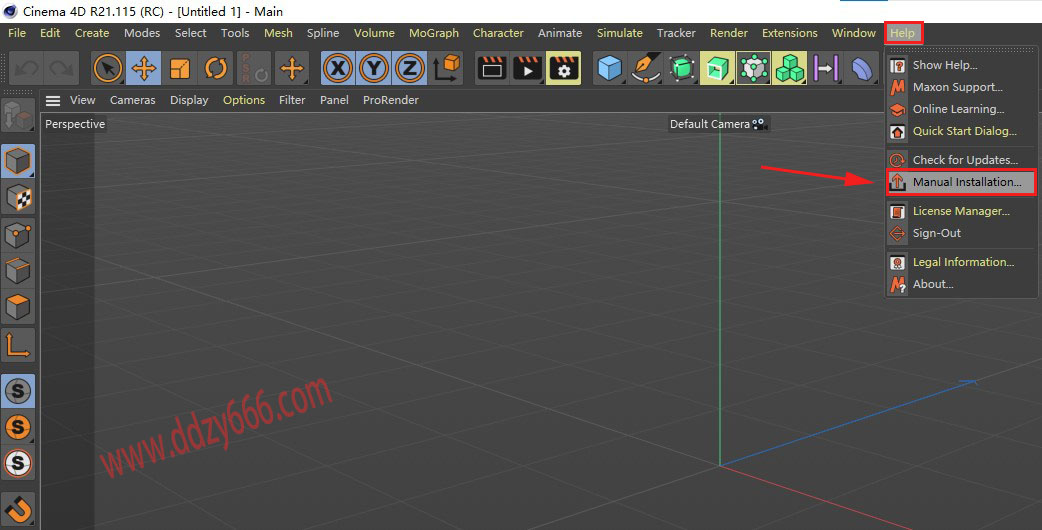Click the Redo arrow icon
The image size is (1042, 530).
(62, 68)
